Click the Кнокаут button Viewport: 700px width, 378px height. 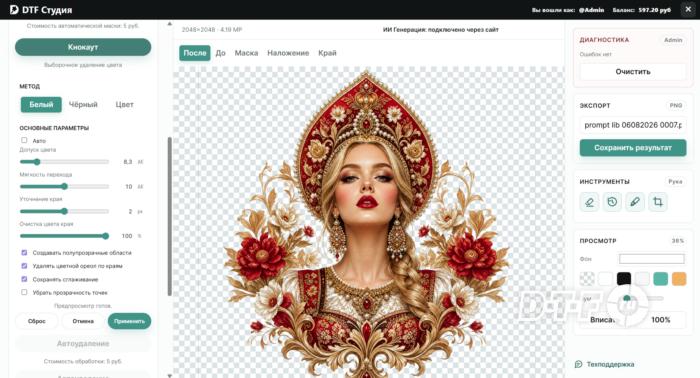[83, 47]
